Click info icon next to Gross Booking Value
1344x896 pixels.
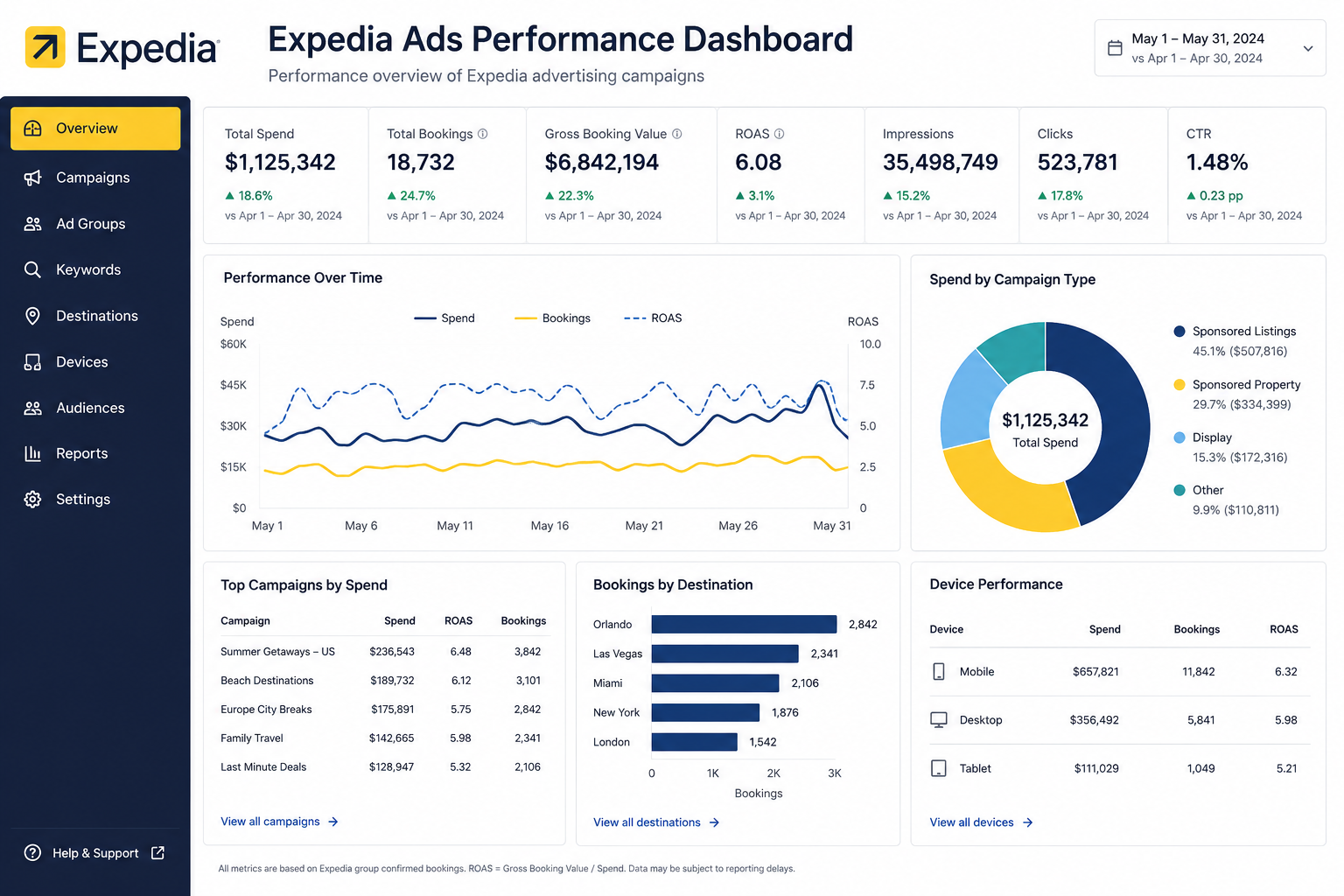pos(676,134)
